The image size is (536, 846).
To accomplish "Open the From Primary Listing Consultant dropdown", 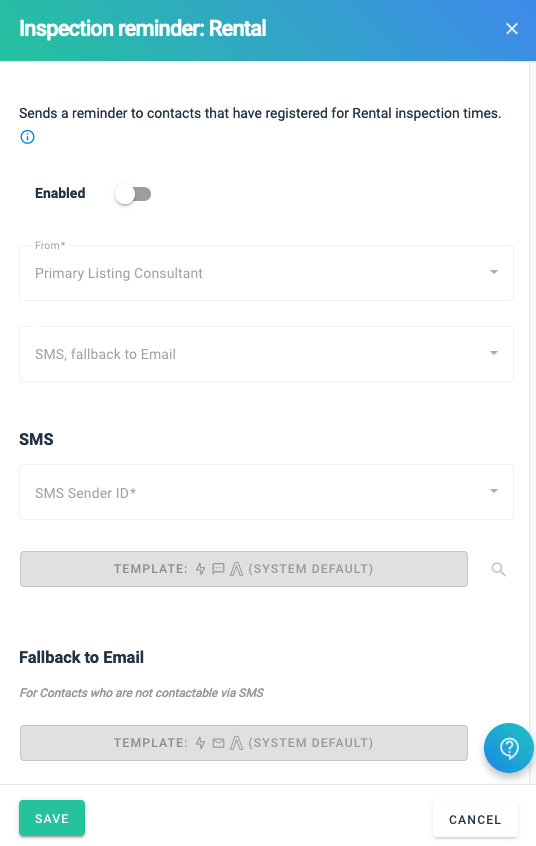I will (x=266, y=273).
